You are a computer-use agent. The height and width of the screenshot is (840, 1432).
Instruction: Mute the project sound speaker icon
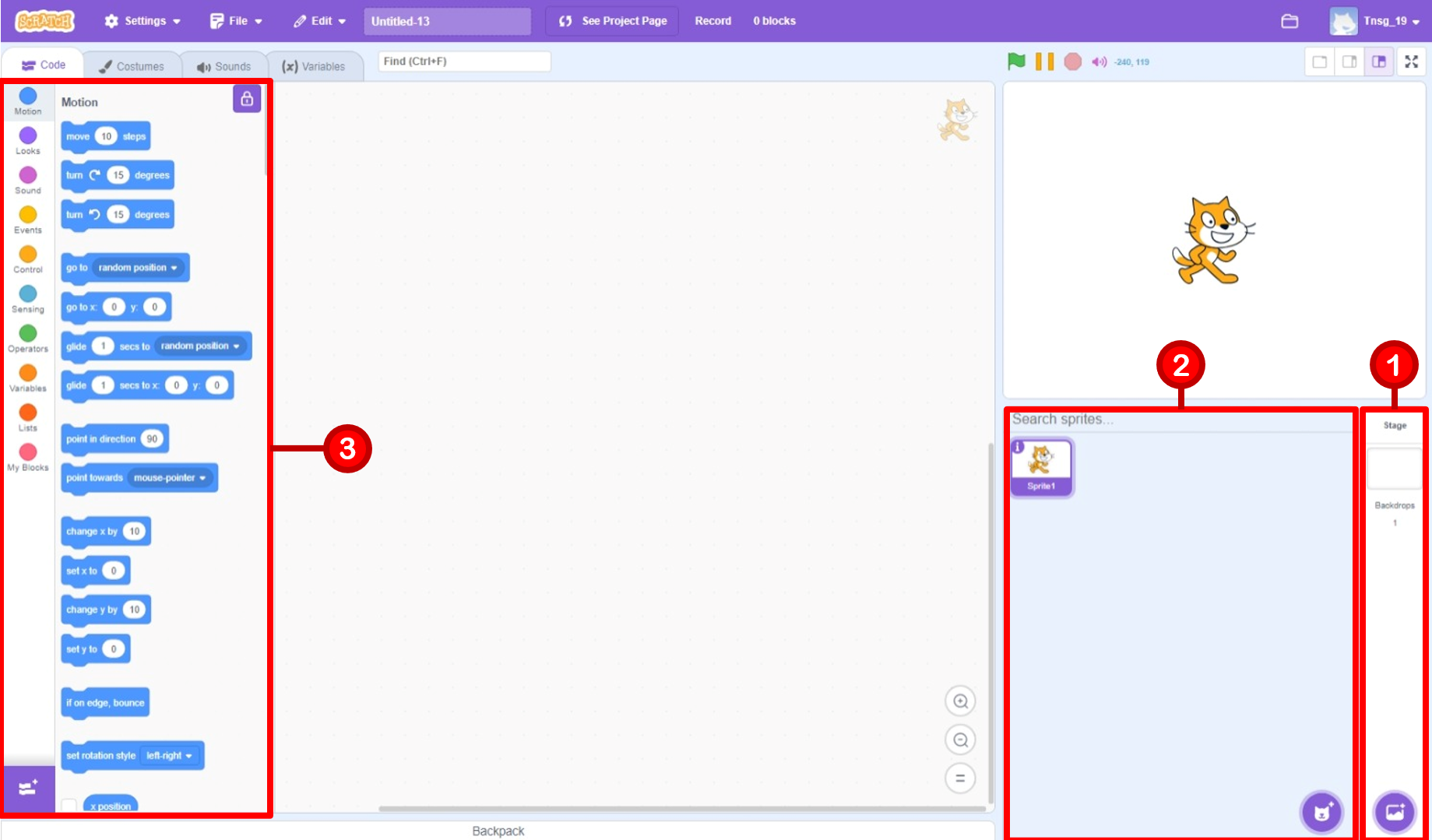pyautogui.click(x=1099, y=62)
